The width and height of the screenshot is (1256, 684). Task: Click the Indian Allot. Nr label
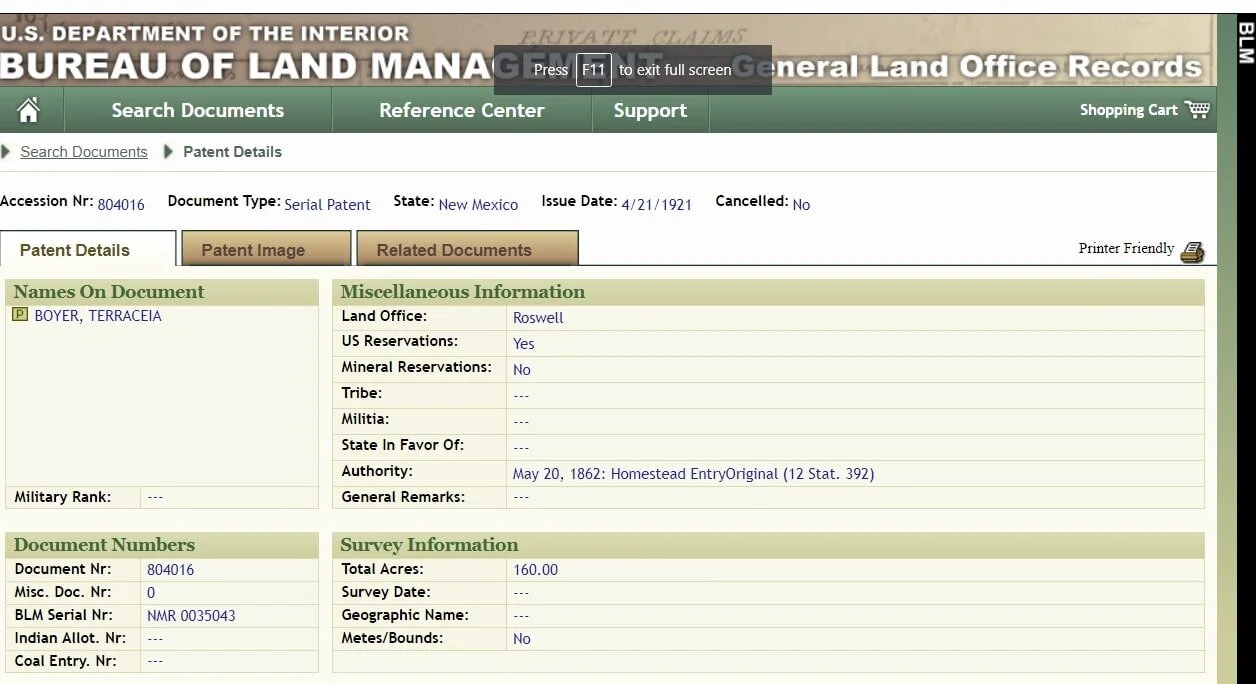[70, 638]
